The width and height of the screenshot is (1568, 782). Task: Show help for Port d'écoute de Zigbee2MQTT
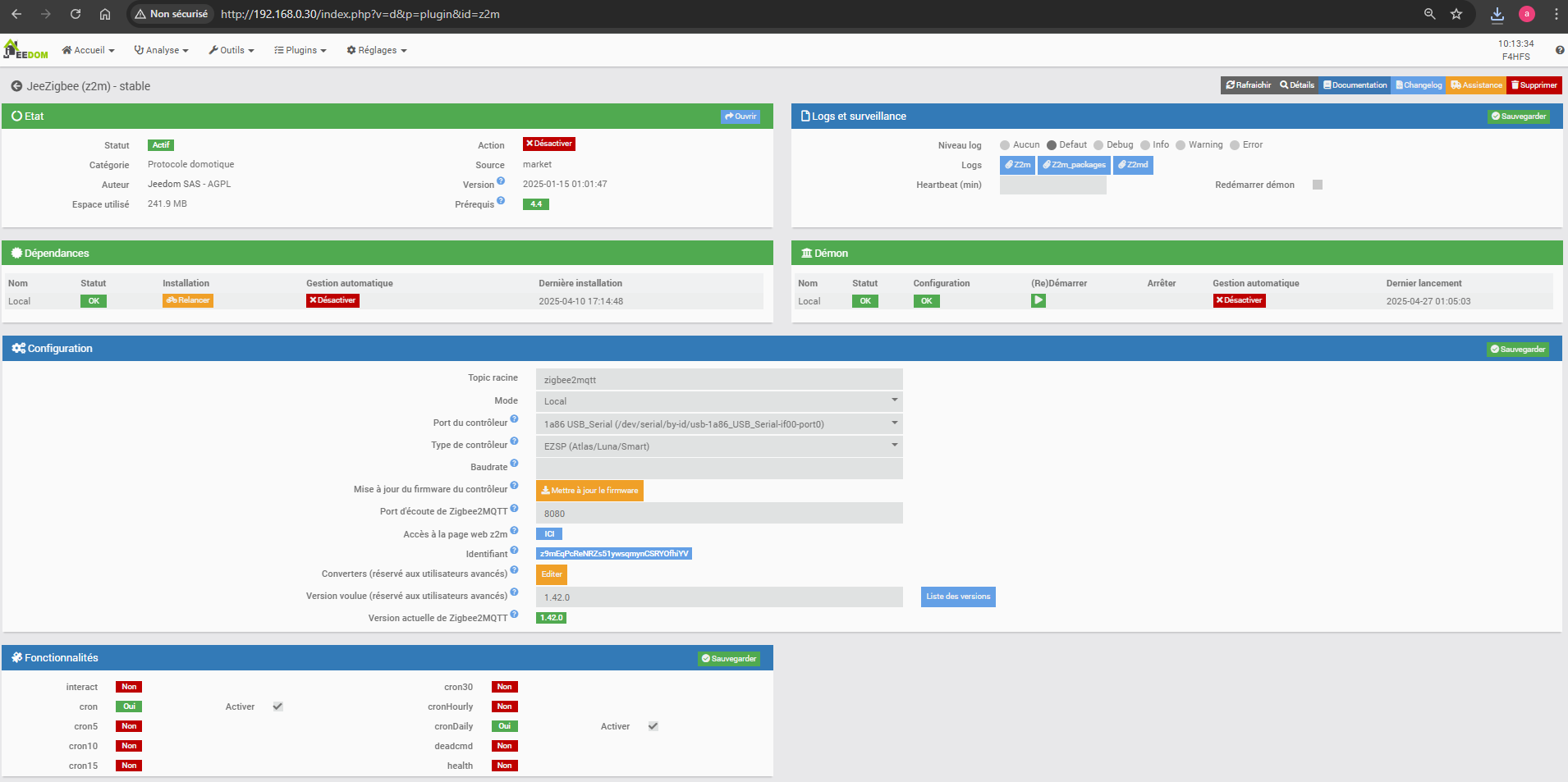pyautogui.click(x=514, y=507)
